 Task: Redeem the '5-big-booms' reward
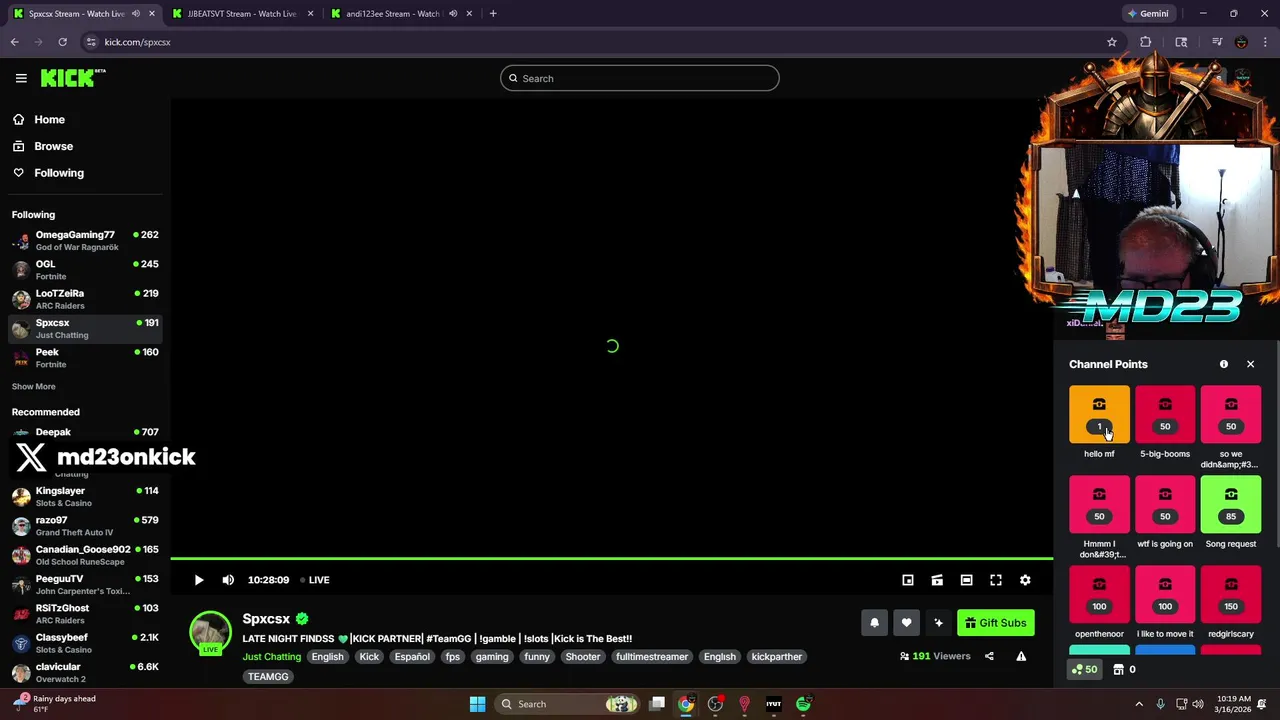1165,414
